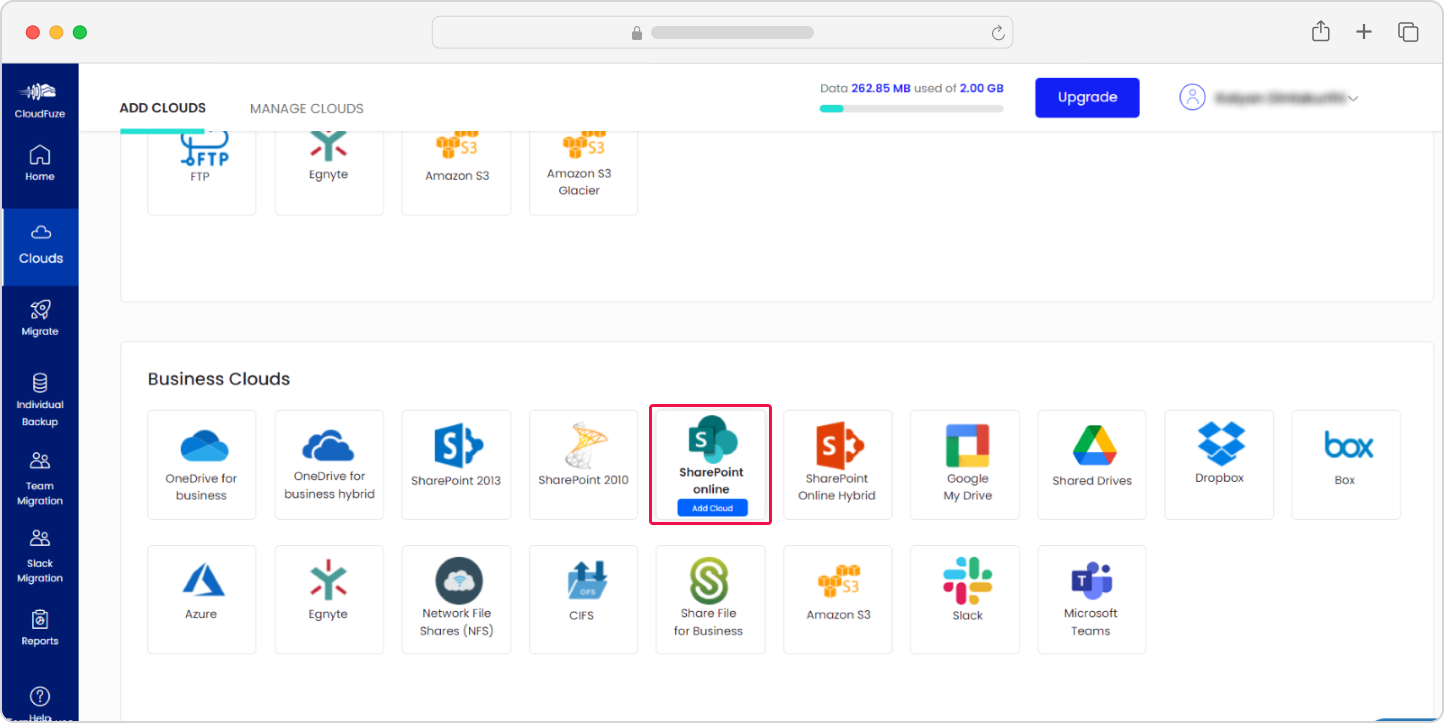Open Reports in the sidebar
Viewport: 1444px width, 723px height.
pyautogui.click(x=40, y=628)
